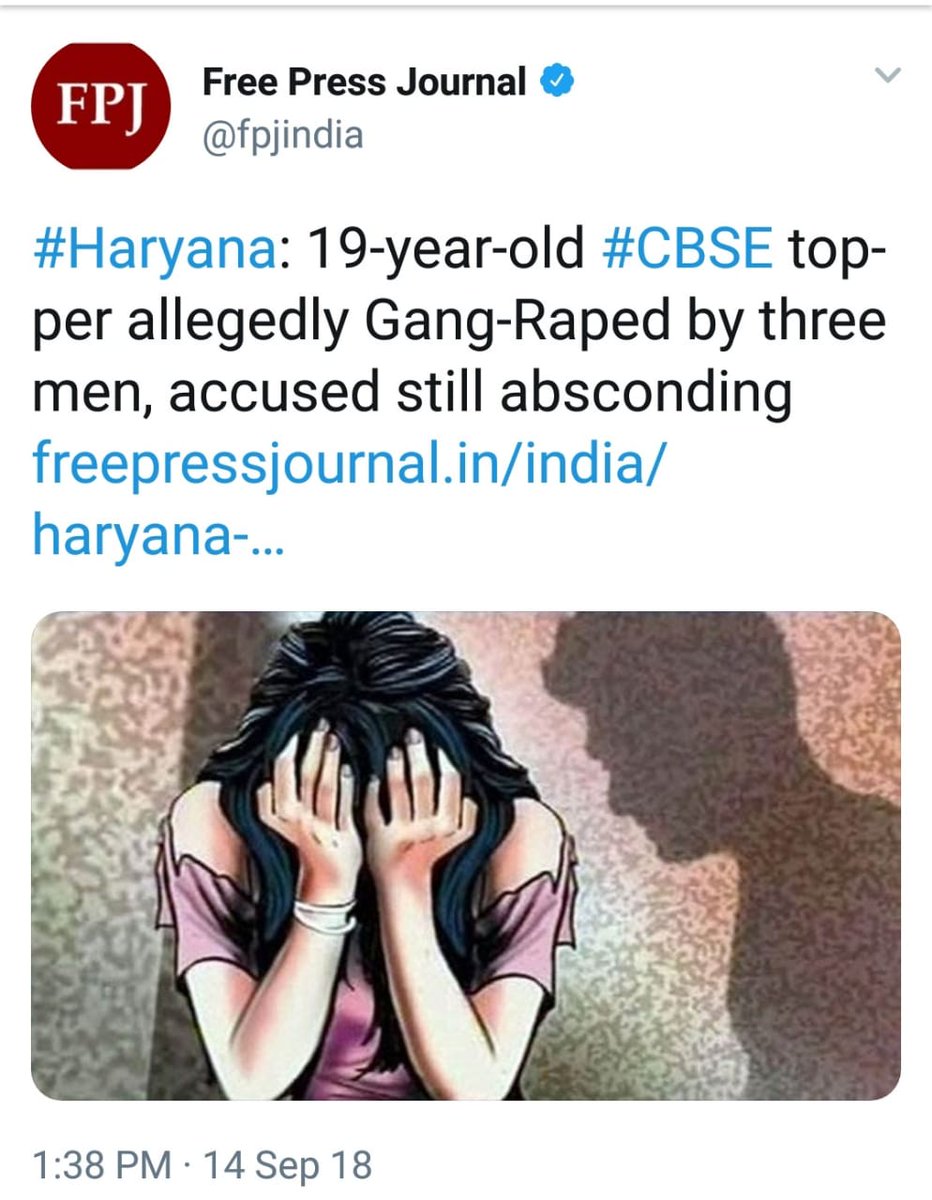
Task: Open the tweet's attached illustration
Action: click(466, 856)
